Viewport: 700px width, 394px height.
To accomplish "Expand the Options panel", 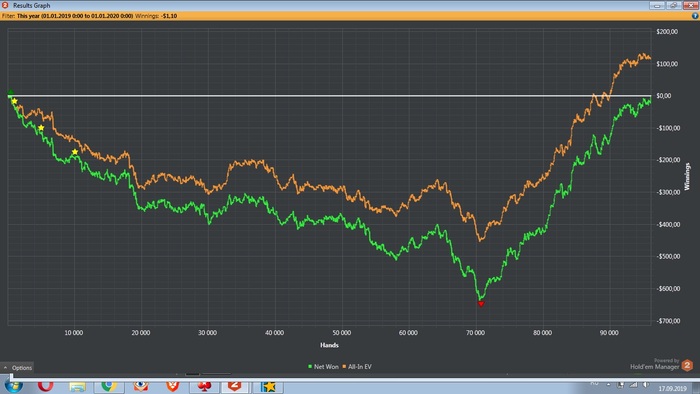I will [x=17, y=368].
